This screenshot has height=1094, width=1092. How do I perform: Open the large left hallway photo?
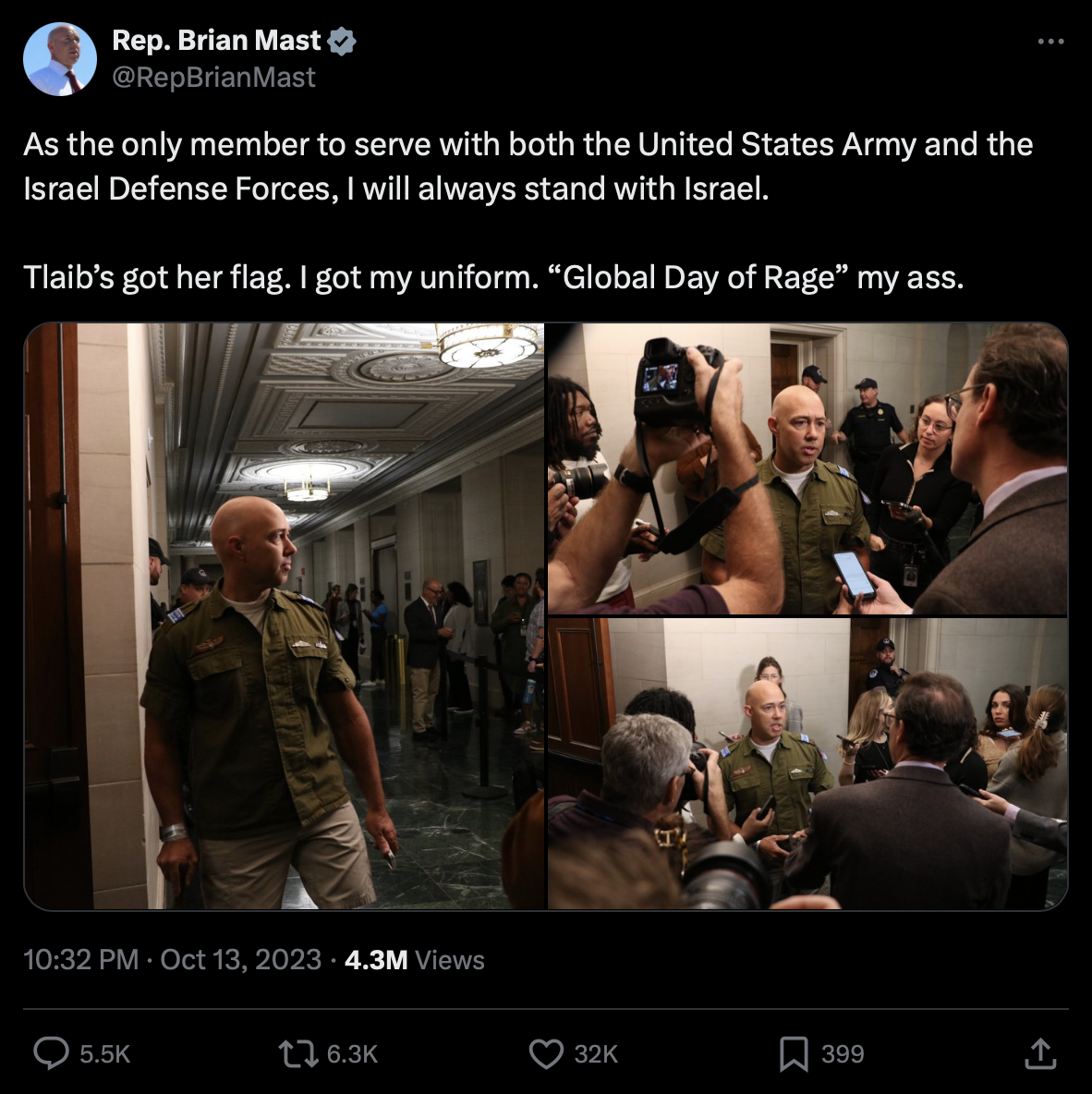pyautogui.click(x=284, y=616)
